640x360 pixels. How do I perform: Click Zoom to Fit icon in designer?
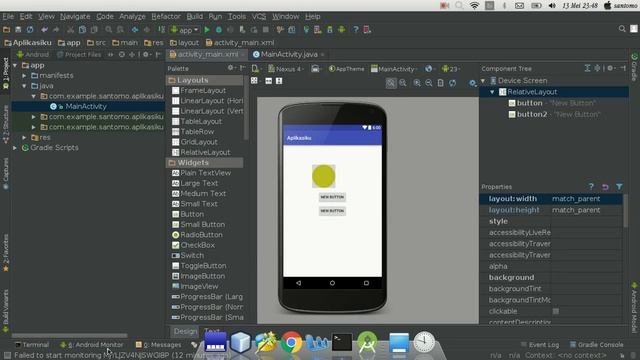pyautogui.click(x=391, y=83)
